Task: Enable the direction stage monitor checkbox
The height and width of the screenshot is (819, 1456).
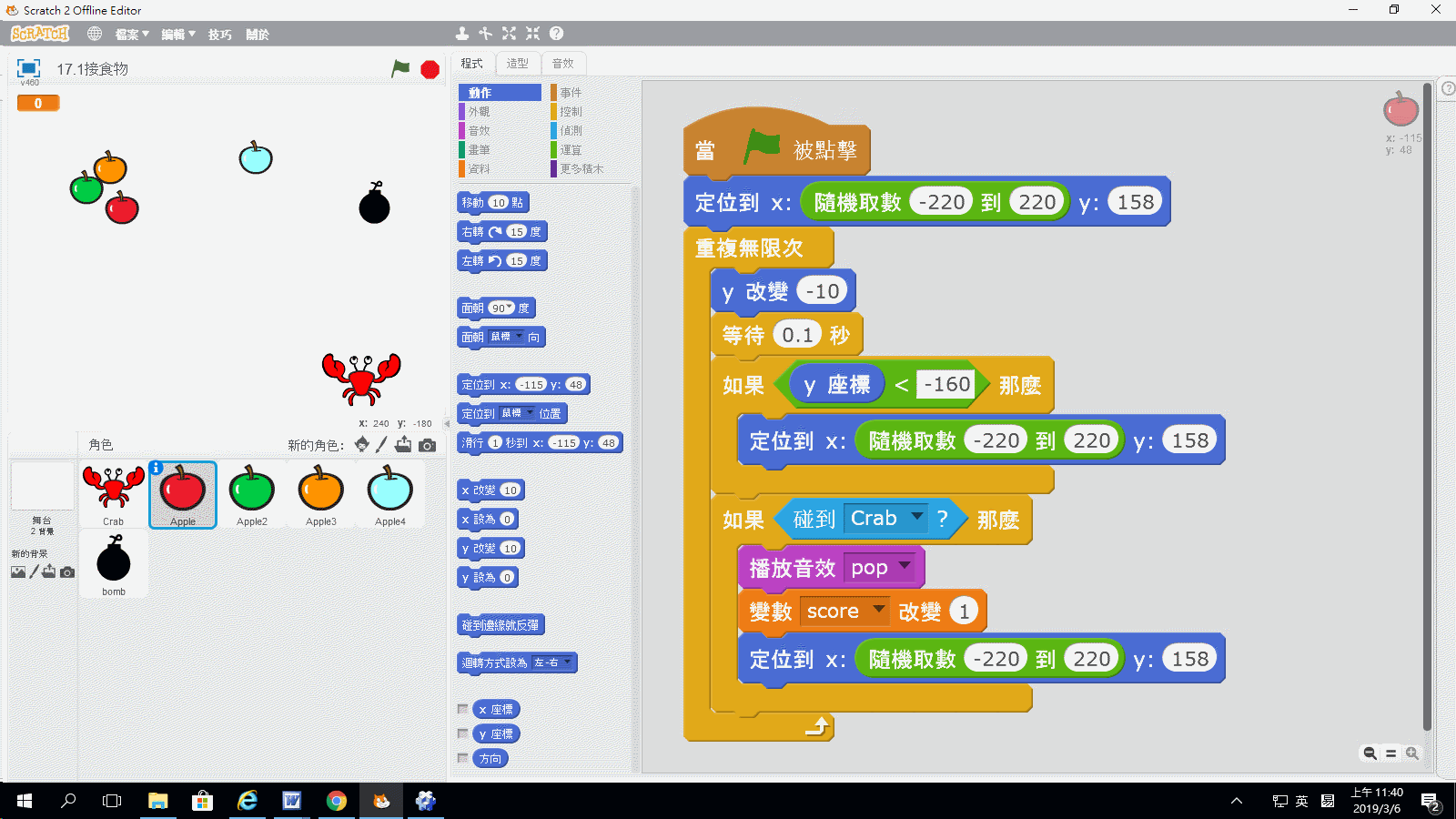Action: (463, 758)
